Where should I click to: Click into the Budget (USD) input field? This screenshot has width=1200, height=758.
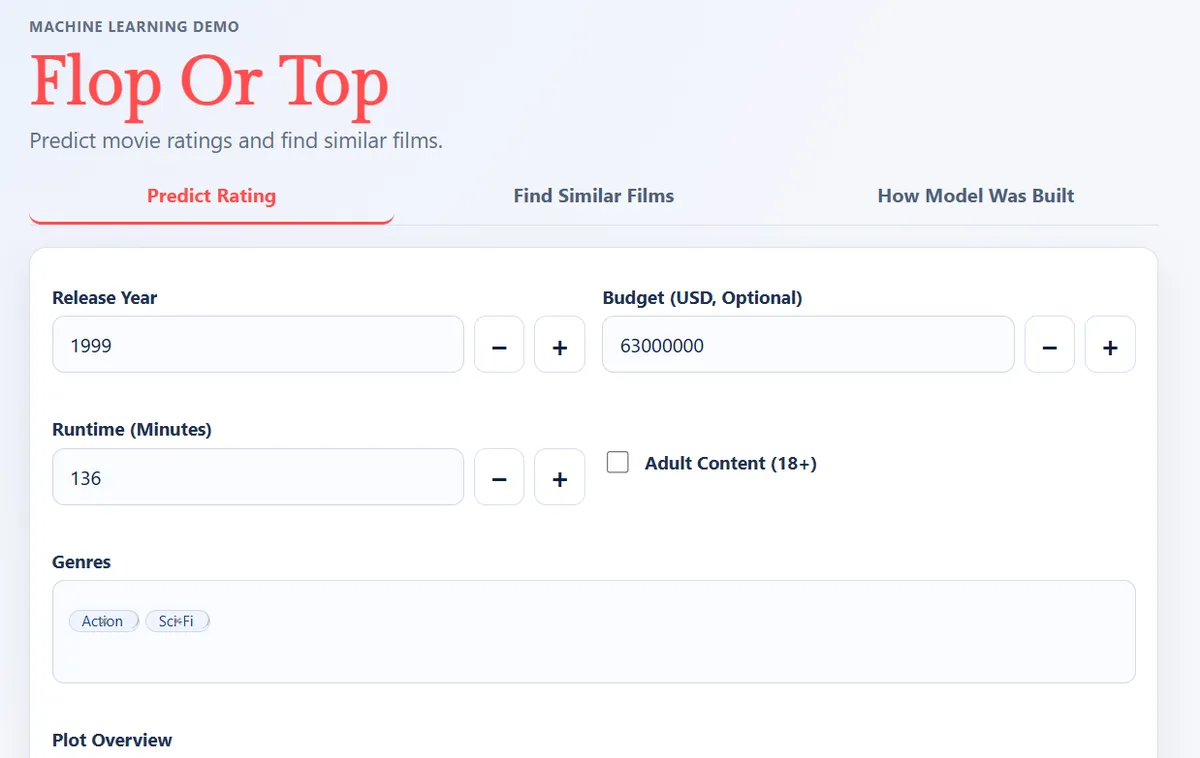pos(807,345)
